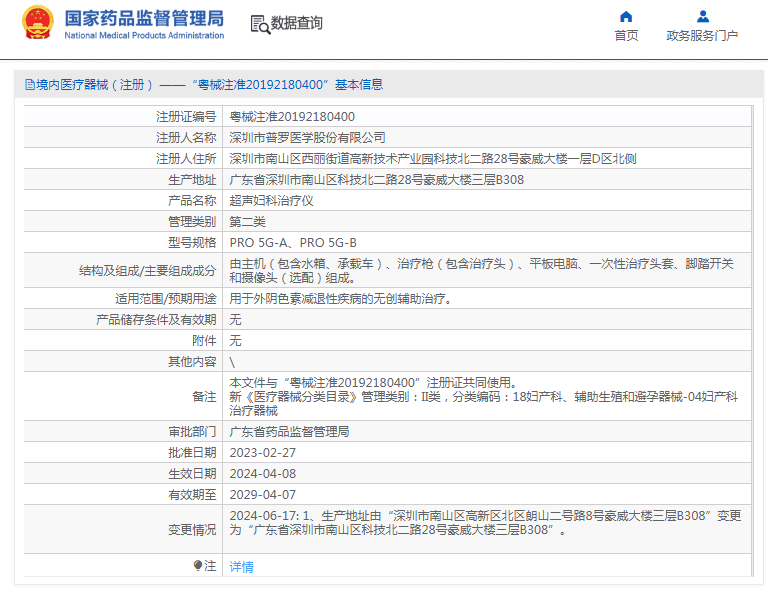Click the 产品储存条件及有效期 label
This screenshot has height=589, width=768.
tap(156, 320)
